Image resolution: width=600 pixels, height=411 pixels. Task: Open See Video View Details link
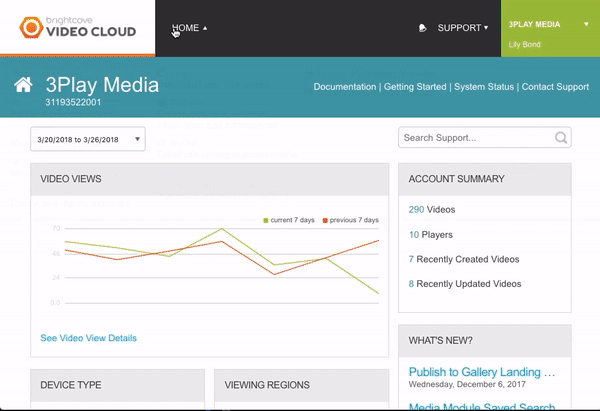pos(88,338)
